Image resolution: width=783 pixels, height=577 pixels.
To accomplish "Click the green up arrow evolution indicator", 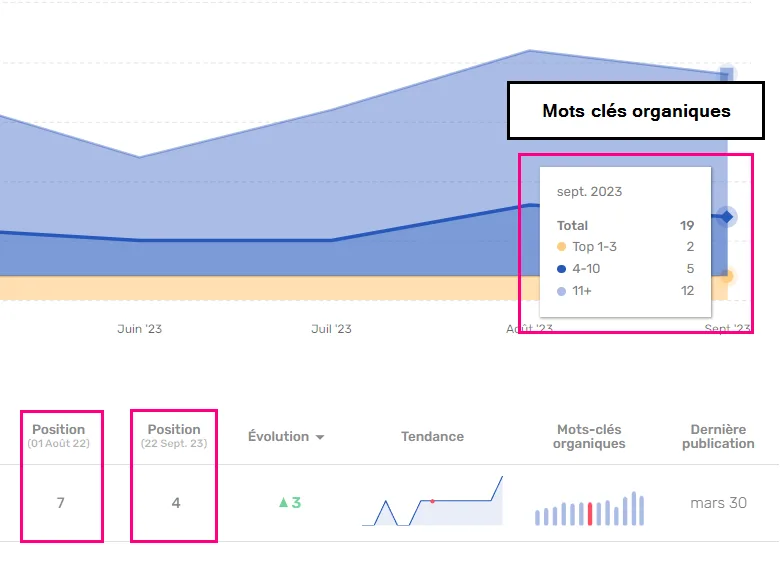I will pyautogui.click(x=284, y=503).
